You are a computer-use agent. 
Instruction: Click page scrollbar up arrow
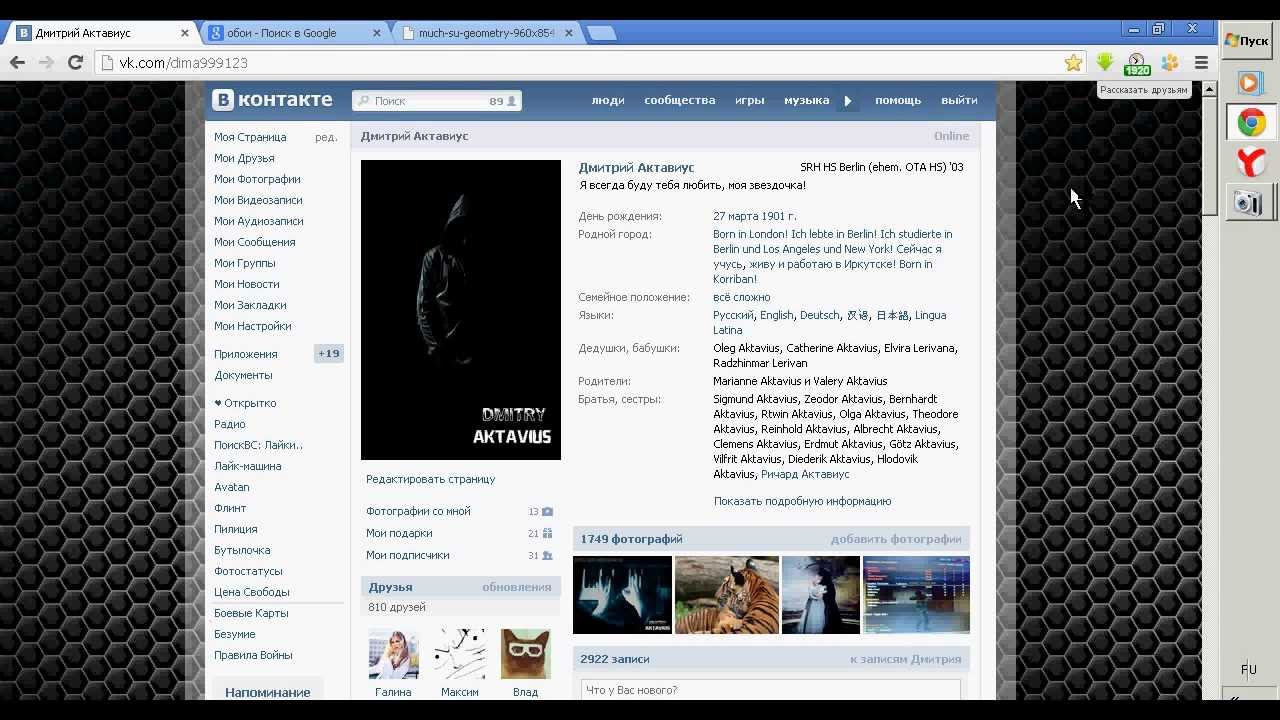click(1209, 89)
